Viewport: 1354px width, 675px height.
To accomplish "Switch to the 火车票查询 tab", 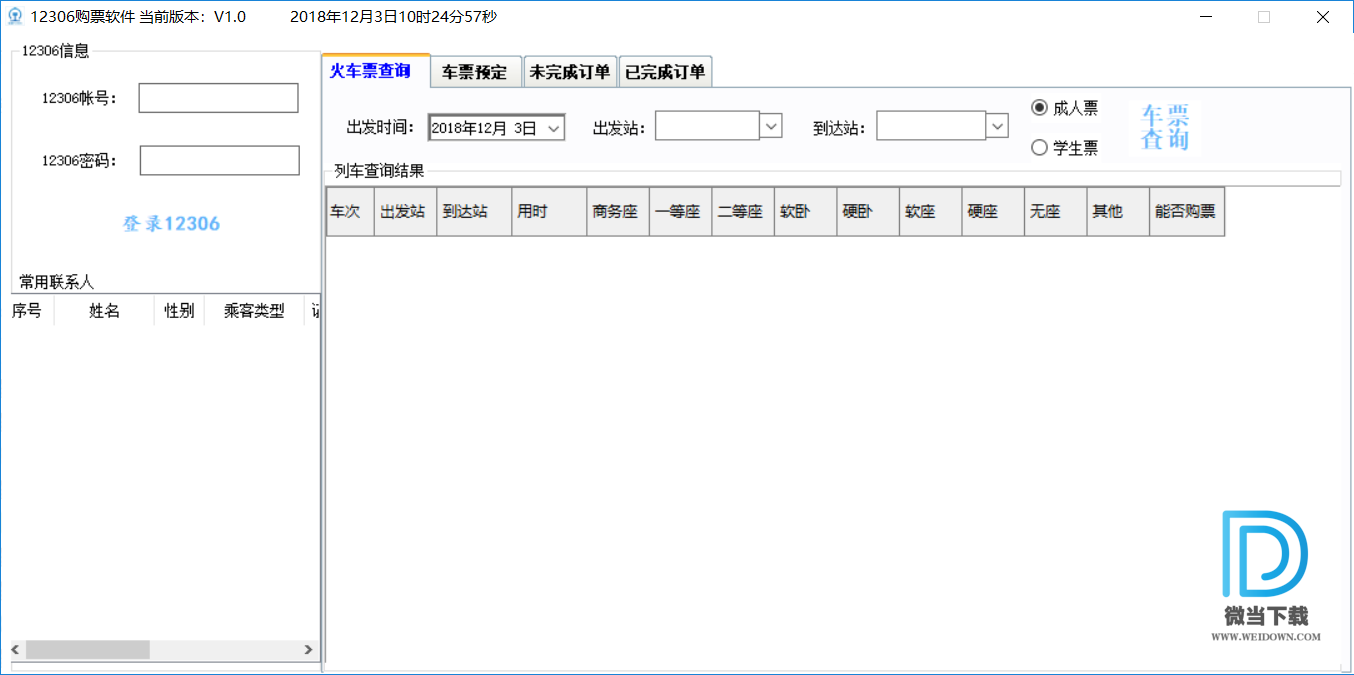I will pyautogui.click(x=376, y=70).
